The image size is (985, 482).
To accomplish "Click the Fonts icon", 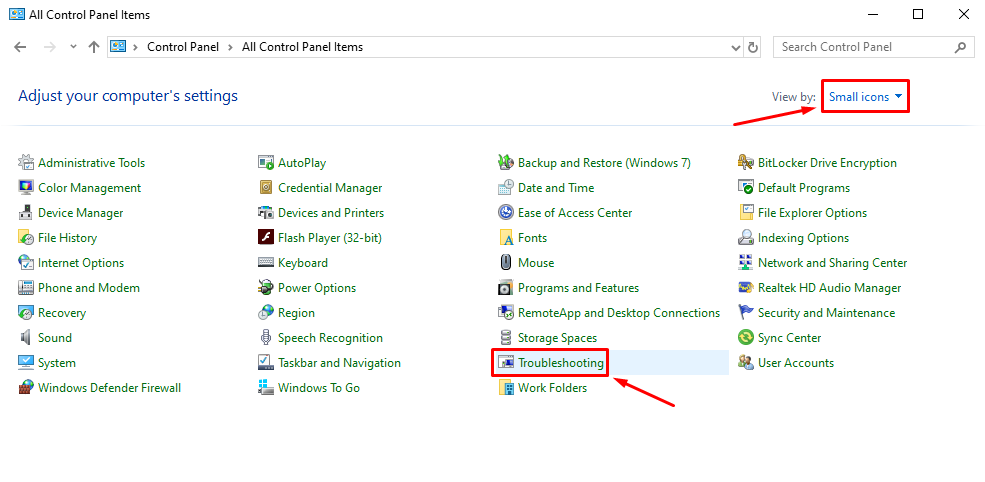I will pyautogui.click(x=506, y=238).
